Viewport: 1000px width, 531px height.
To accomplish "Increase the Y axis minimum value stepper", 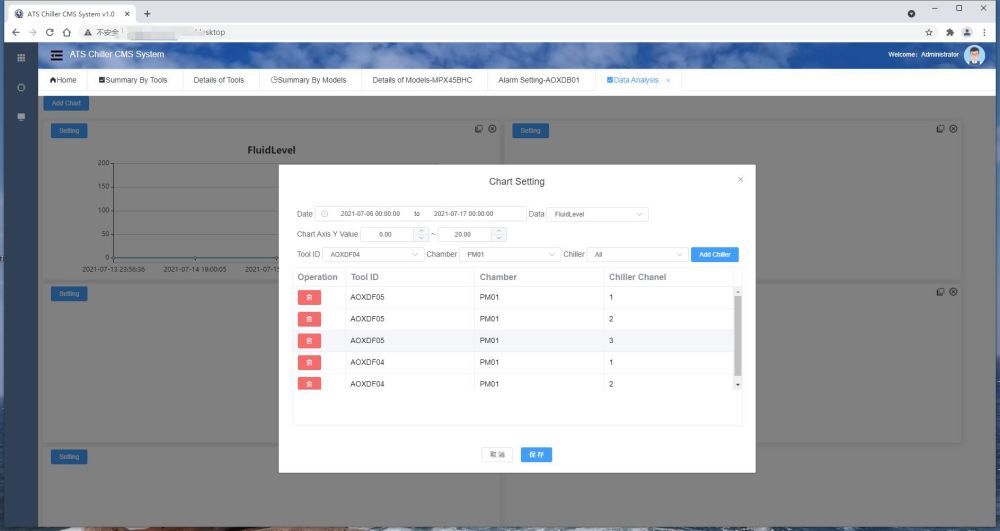I will tap(421, 231).
